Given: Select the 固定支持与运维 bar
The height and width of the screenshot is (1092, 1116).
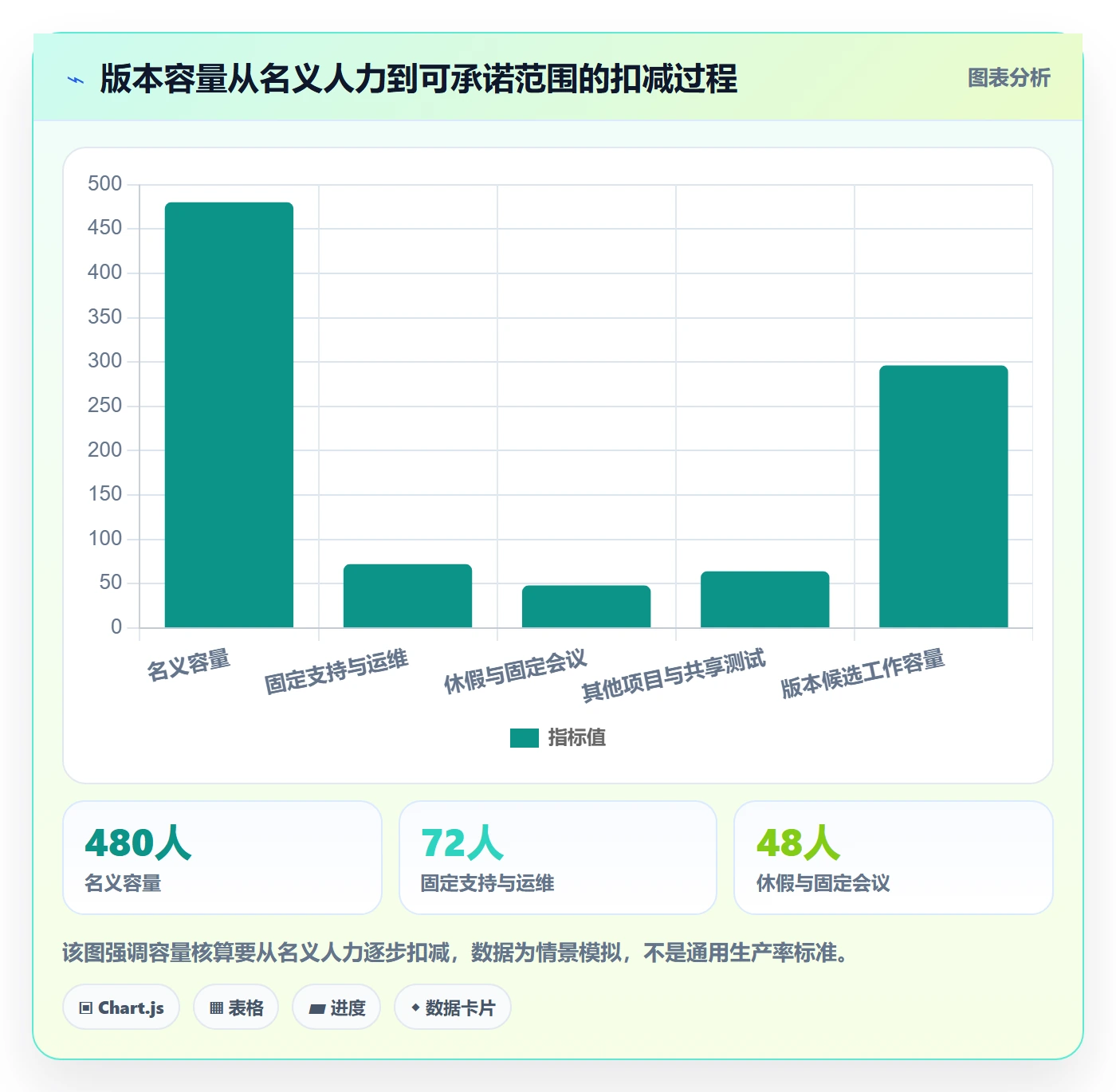Looking at the screenshot, I should (407, 595).
